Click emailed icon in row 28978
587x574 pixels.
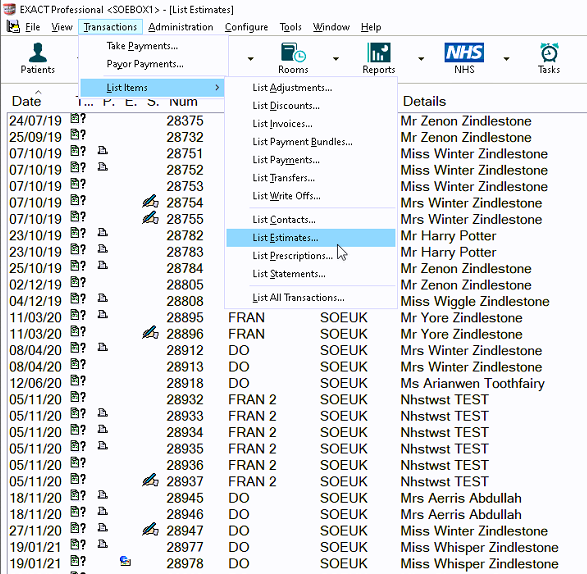[x=125, y=561]
